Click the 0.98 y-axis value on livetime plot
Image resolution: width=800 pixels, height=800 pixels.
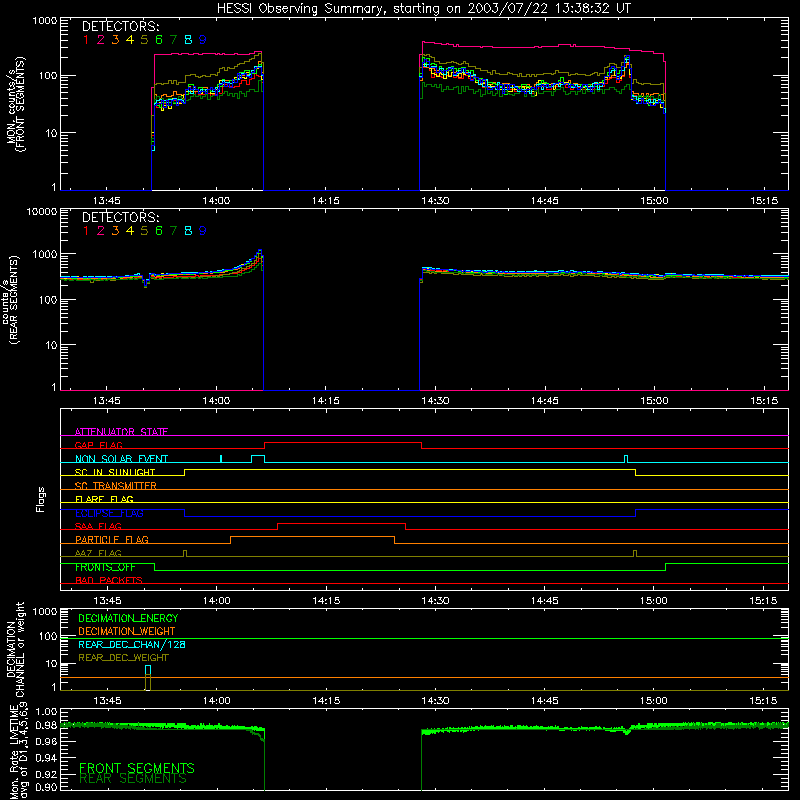[x=46, y=725]
